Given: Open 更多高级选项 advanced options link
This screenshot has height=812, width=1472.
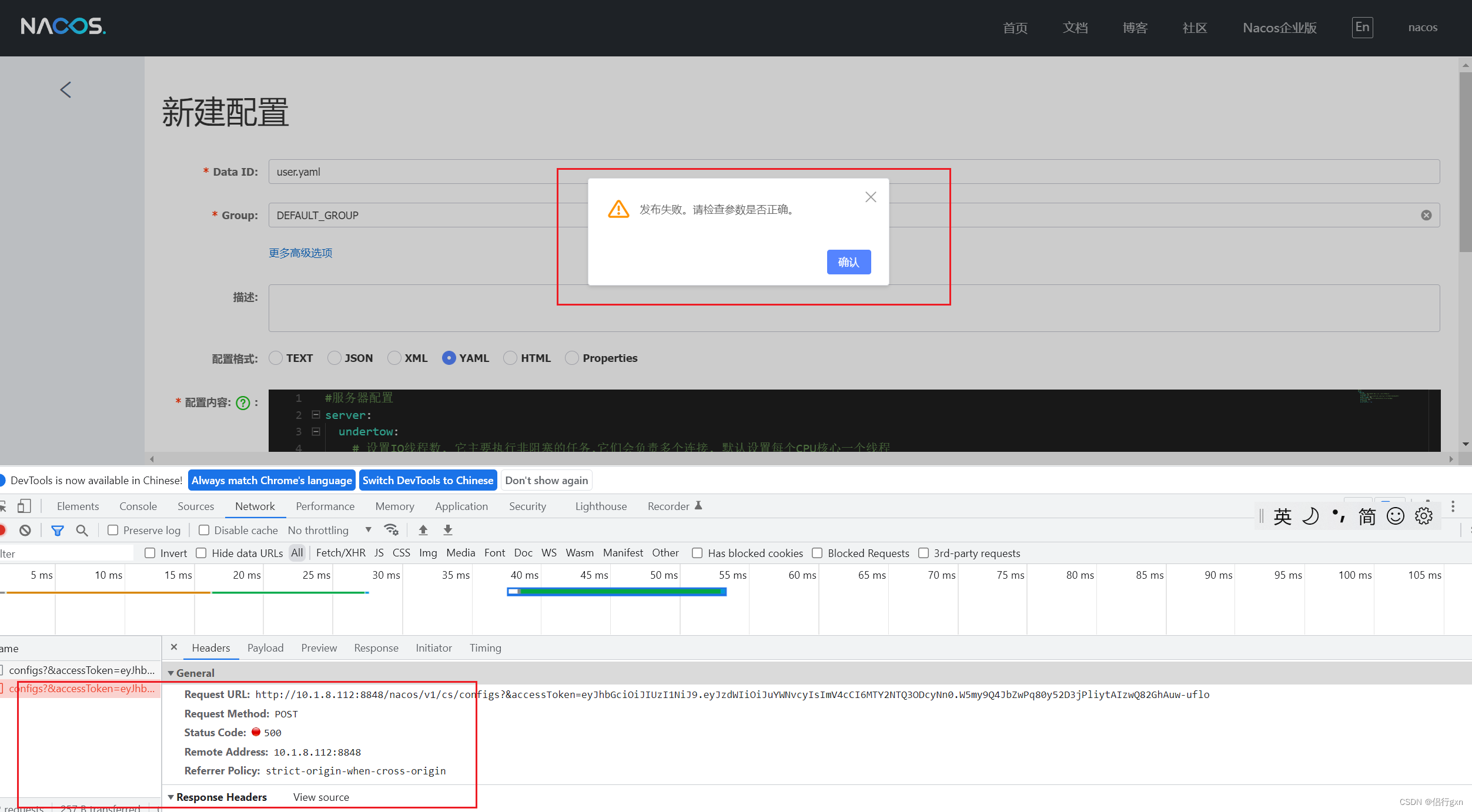Looking at the screenshot, I should [300, 252].
